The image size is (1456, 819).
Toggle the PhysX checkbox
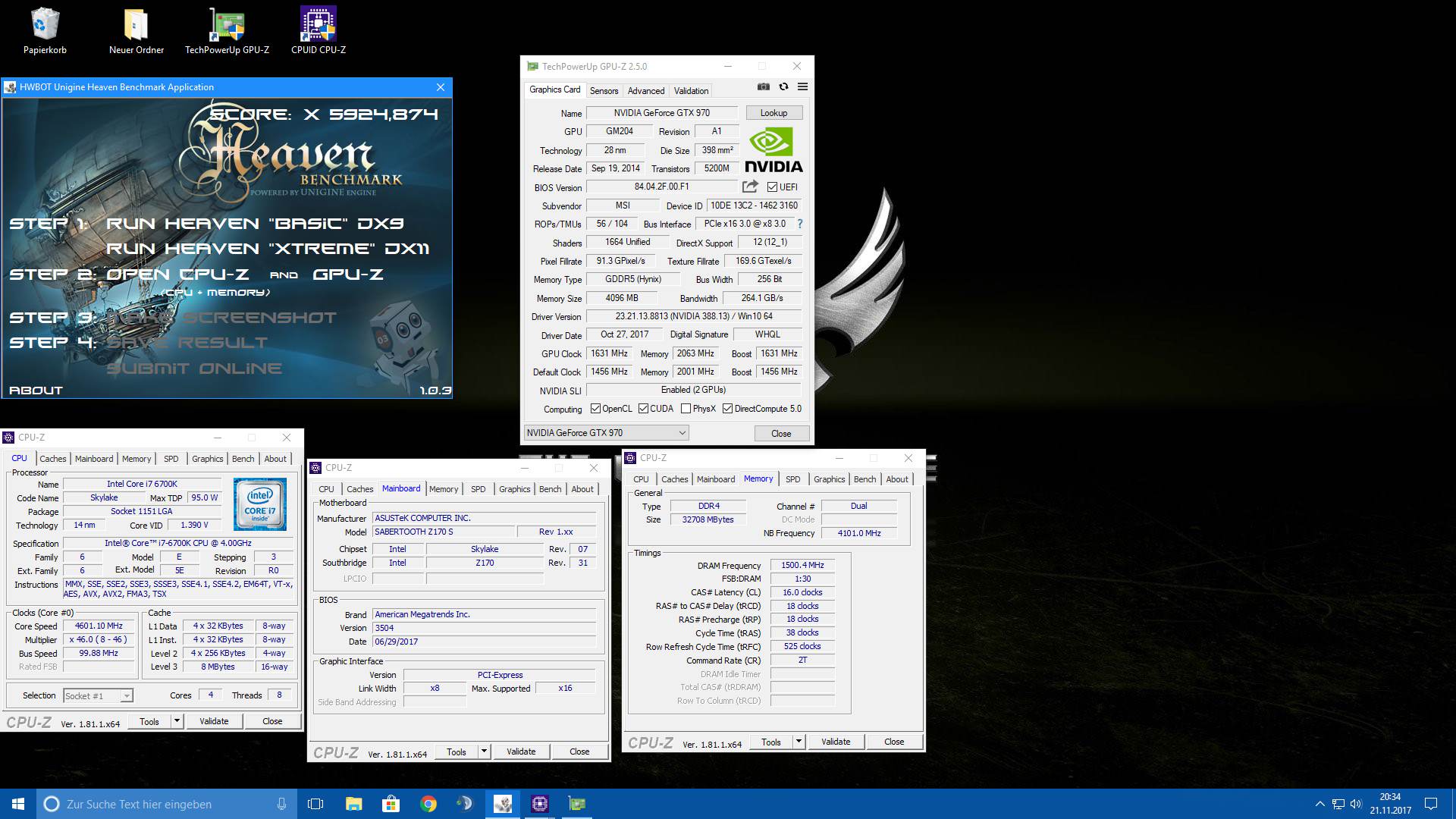click(686, 409)
